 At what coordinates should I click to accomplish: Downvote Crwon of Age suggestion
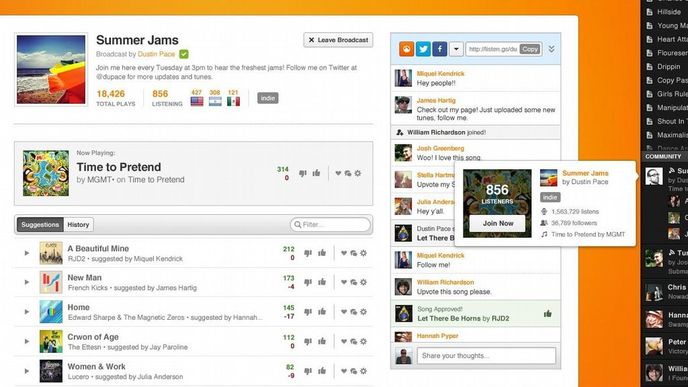point(308,341)
